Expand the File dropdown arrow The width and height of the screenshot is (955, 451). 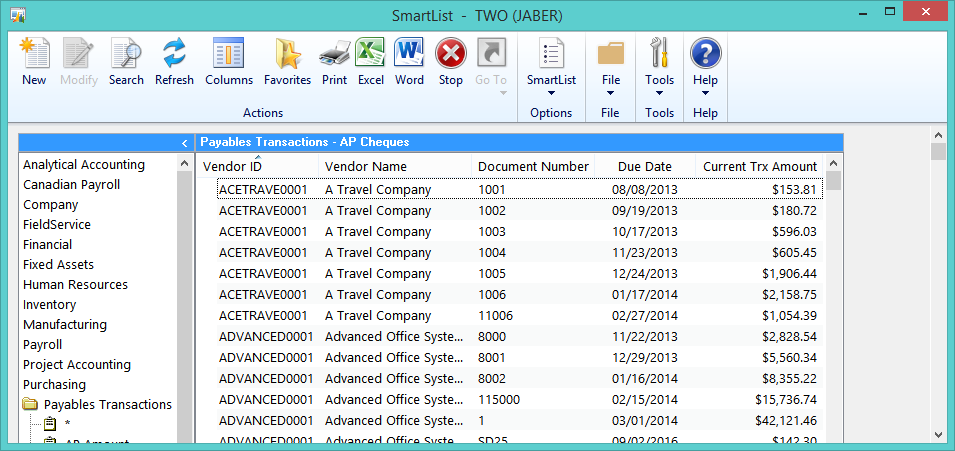[610, 93]
